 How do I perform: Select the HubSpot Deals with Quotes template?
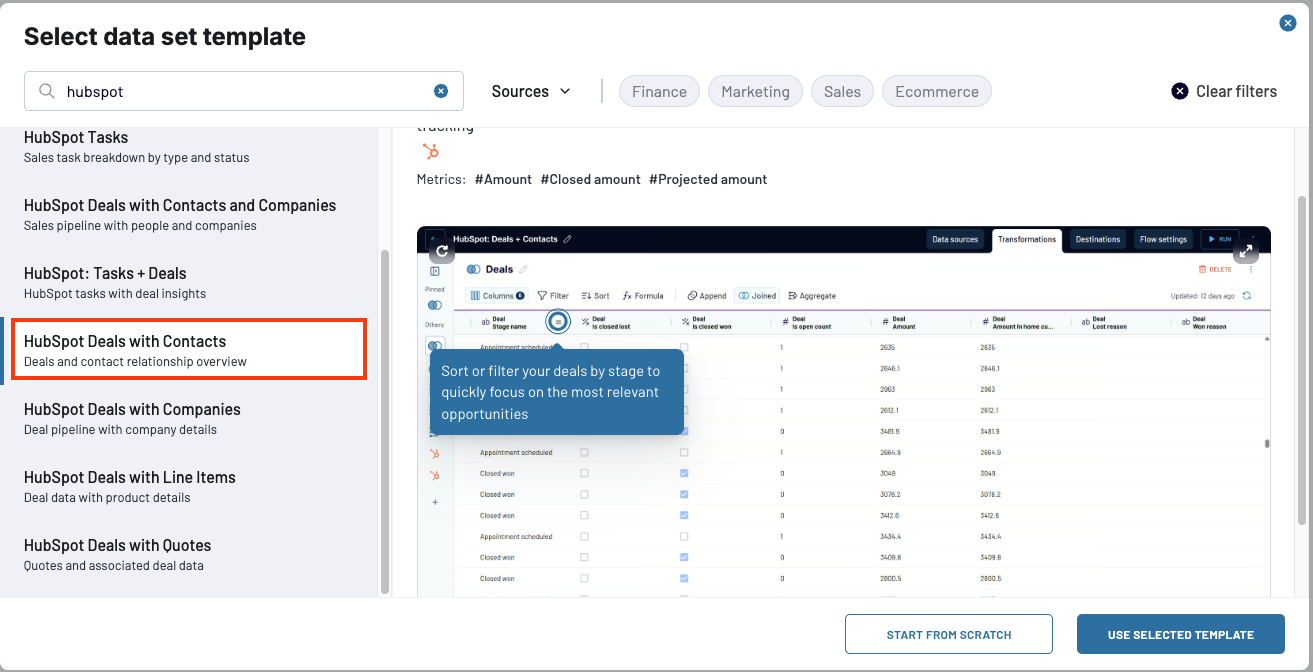point(190,555)
